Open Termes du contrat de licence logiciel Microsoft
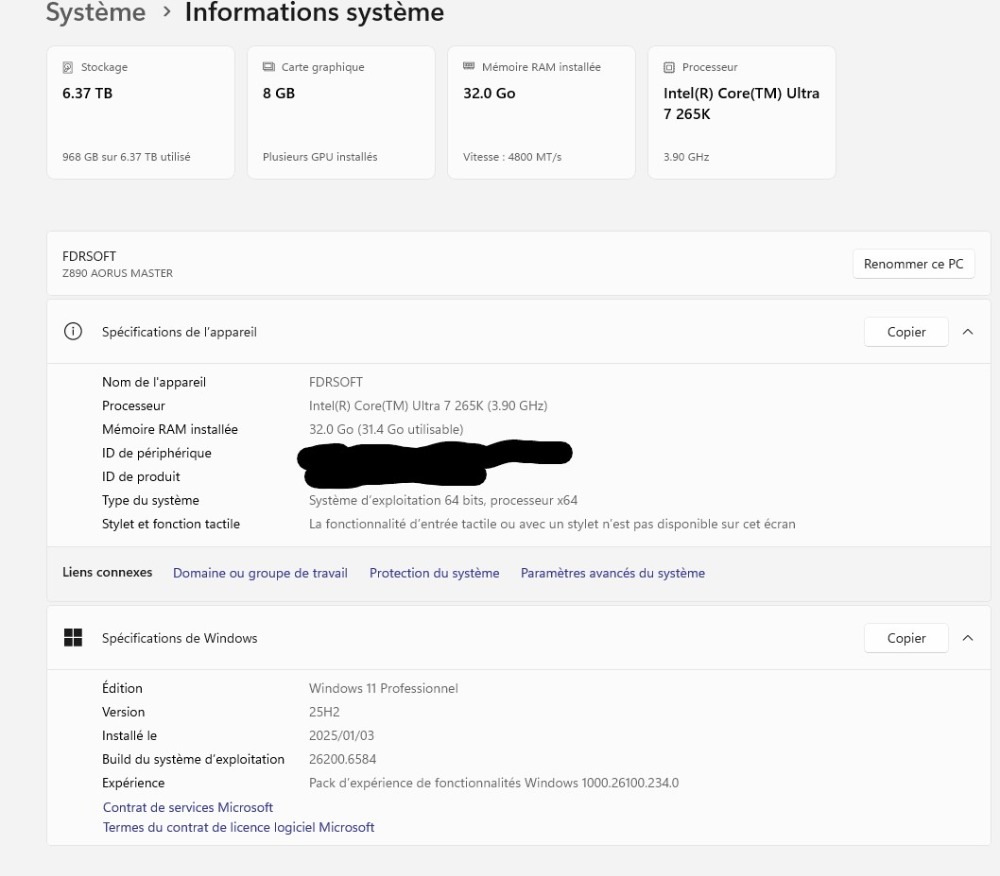Image resolution: width=1000 pixels, height=876 pixels. 238,827
